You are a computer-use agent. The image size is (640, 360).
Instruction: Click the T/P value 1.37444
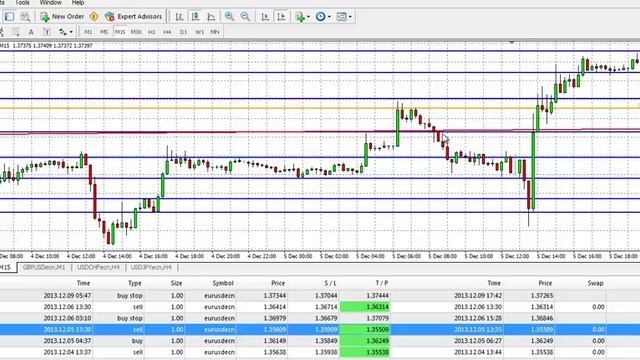pyautogui.click(x=377, y=296)
